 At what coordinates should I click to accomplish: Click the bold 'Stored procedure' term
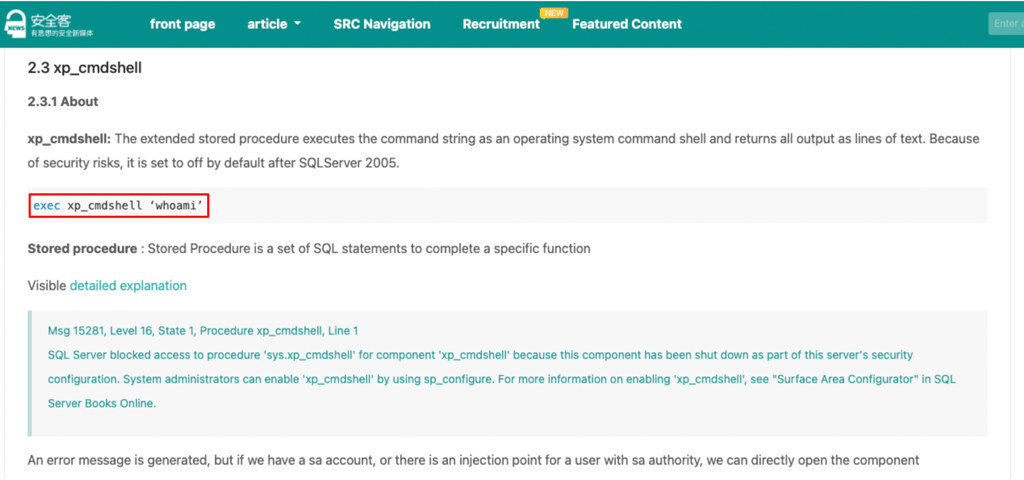coord(82,248)
